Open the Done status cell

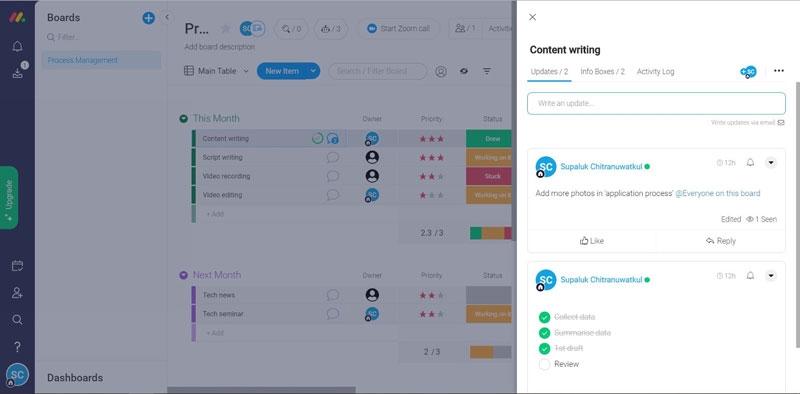click(x=489, y=139)
